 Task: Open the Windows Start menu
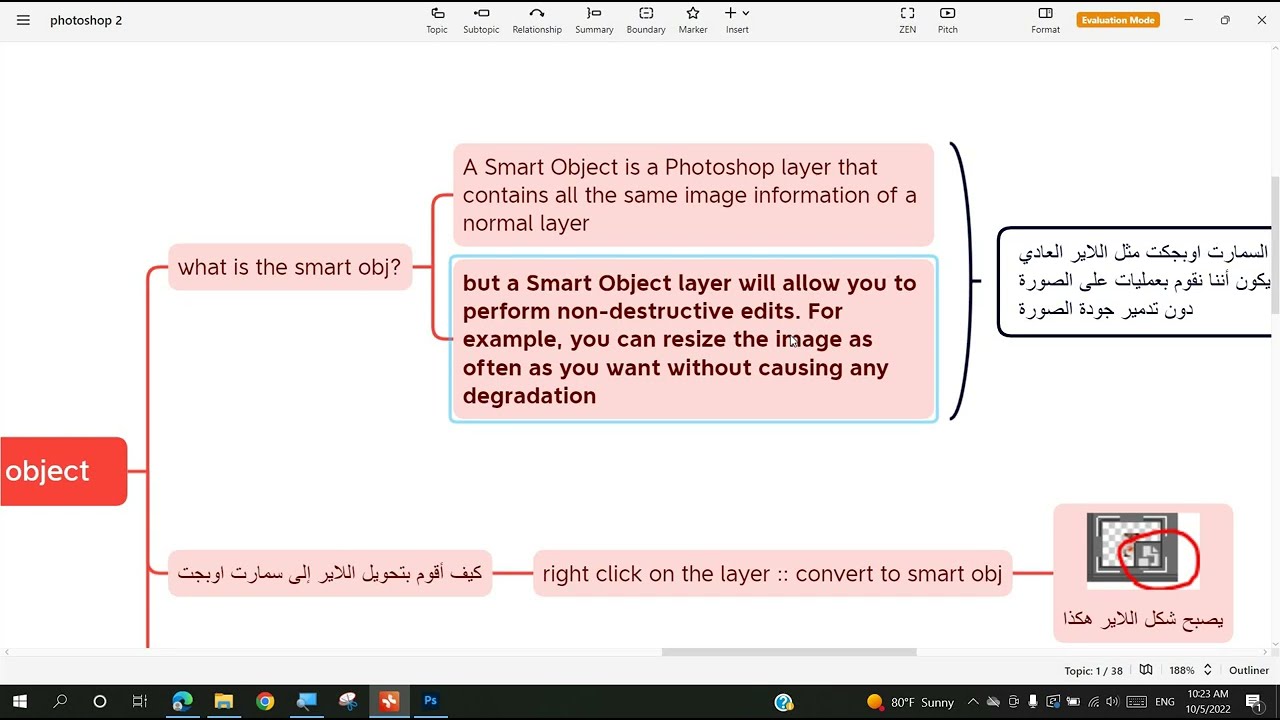[20, 701]
